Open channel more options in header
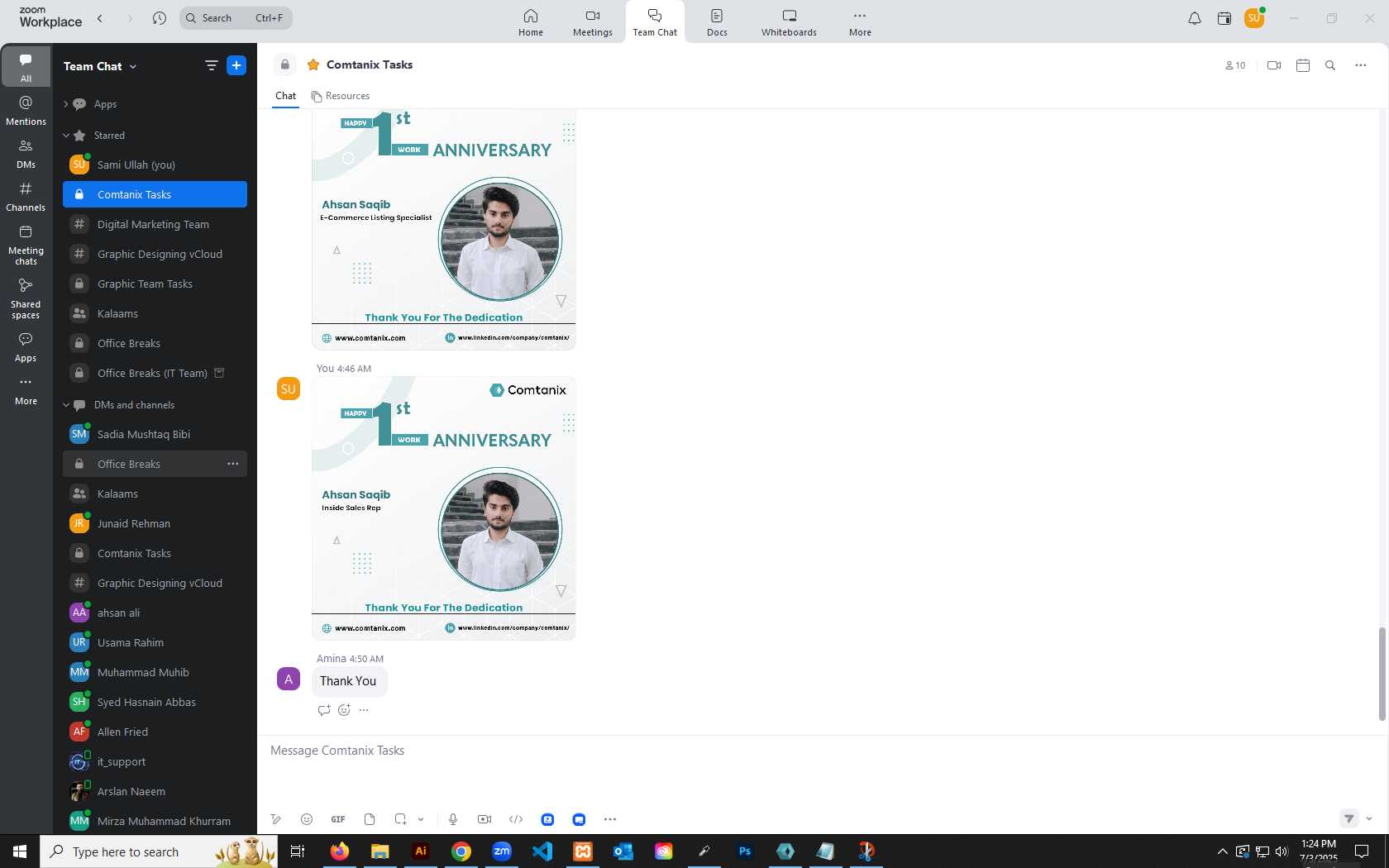 point(1361,65)
